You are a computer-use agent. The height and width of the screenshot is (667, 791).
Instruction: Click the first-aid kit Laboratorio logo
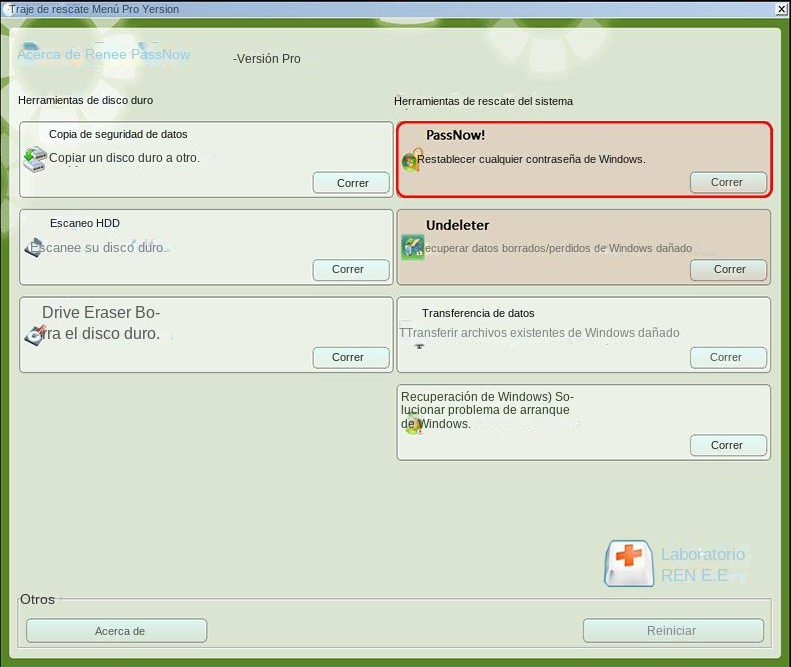[x=629, y=563]
